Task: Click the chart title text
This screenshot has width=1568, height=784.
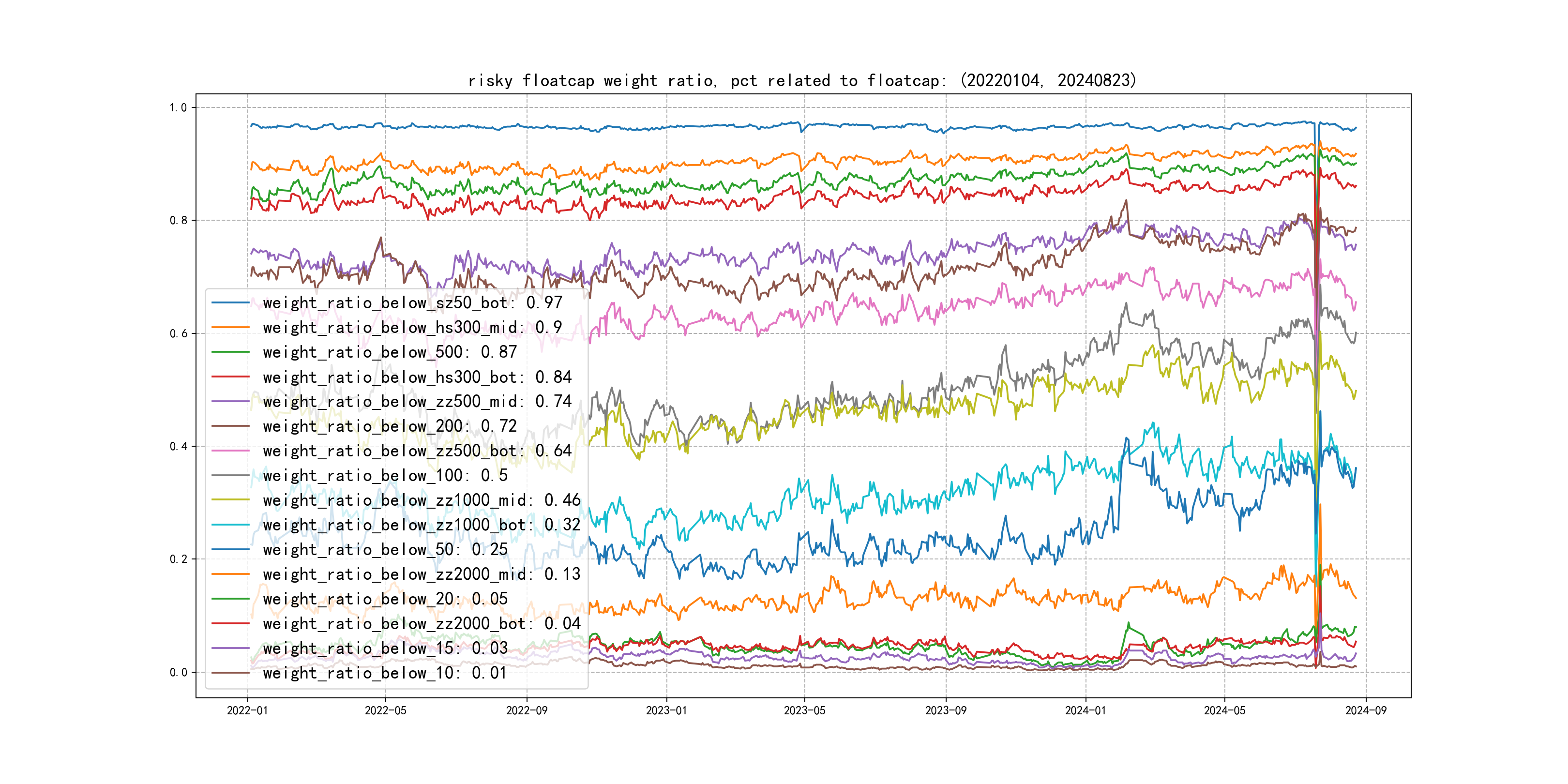Action: (801, 80)
